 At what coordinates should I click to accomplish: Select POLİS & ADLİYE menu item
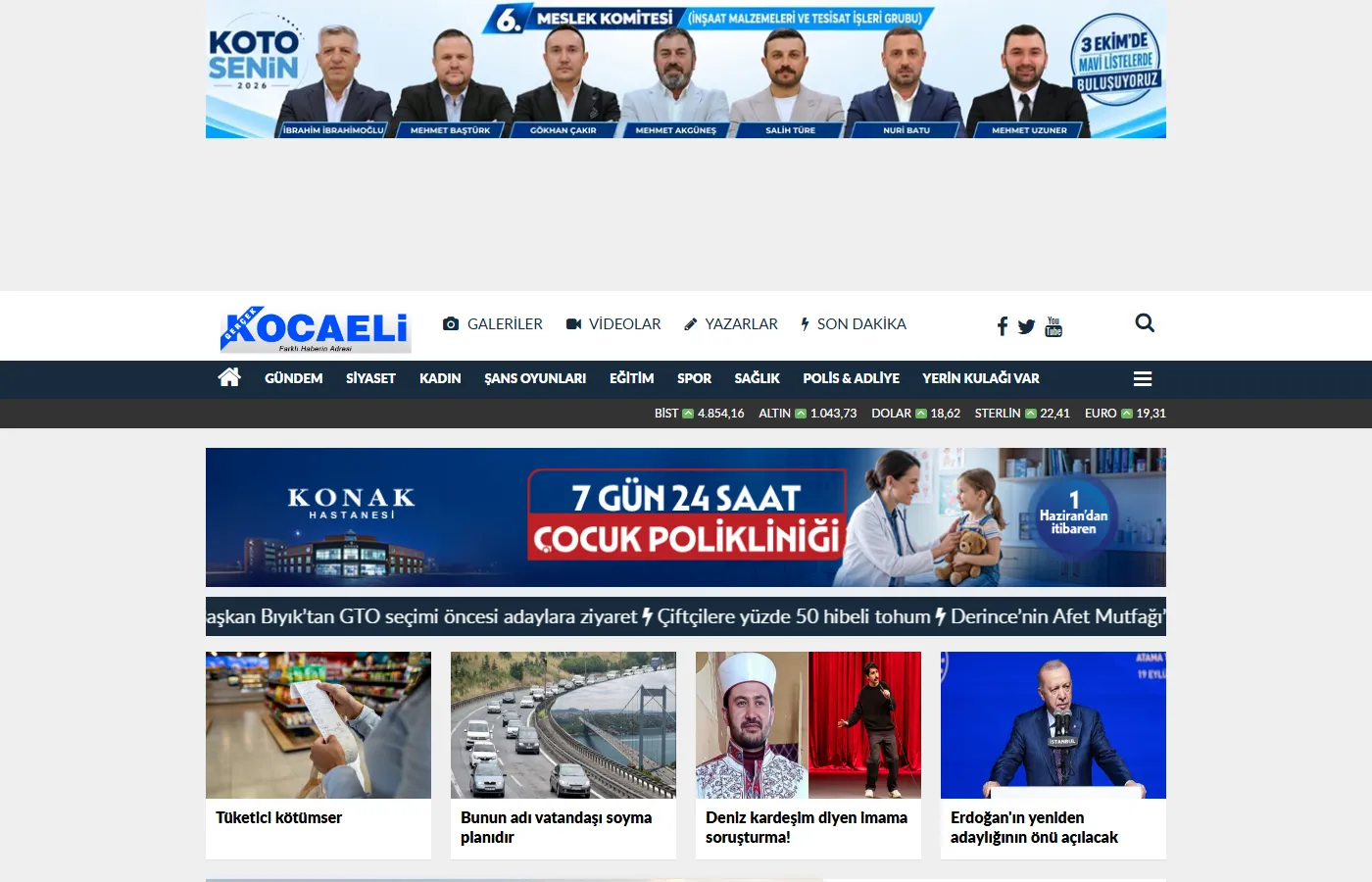851,378
